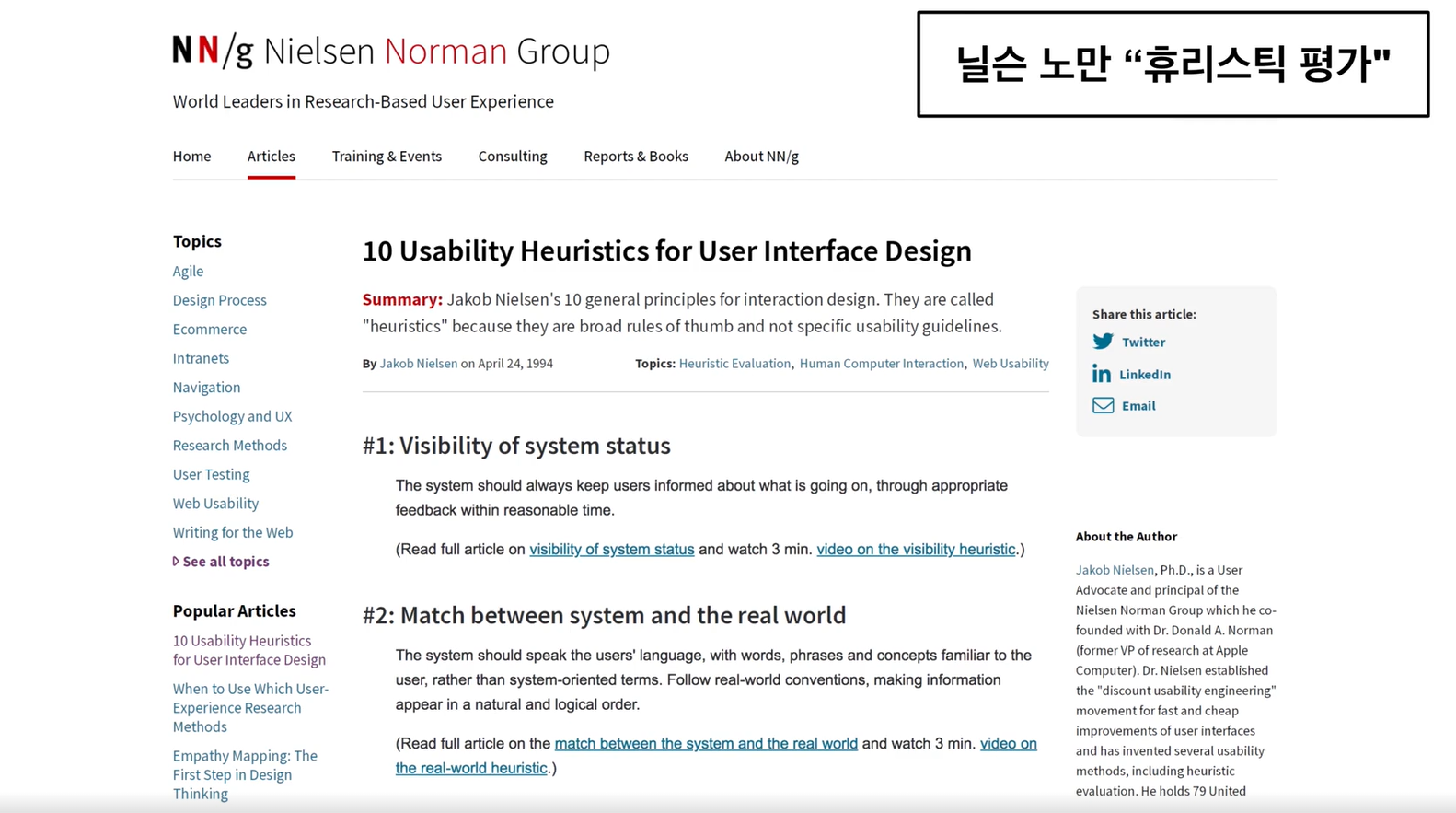Open popular article 10 Usability Heuristics
Viewport: 1456px width, 813px height.
coord(249,650)
